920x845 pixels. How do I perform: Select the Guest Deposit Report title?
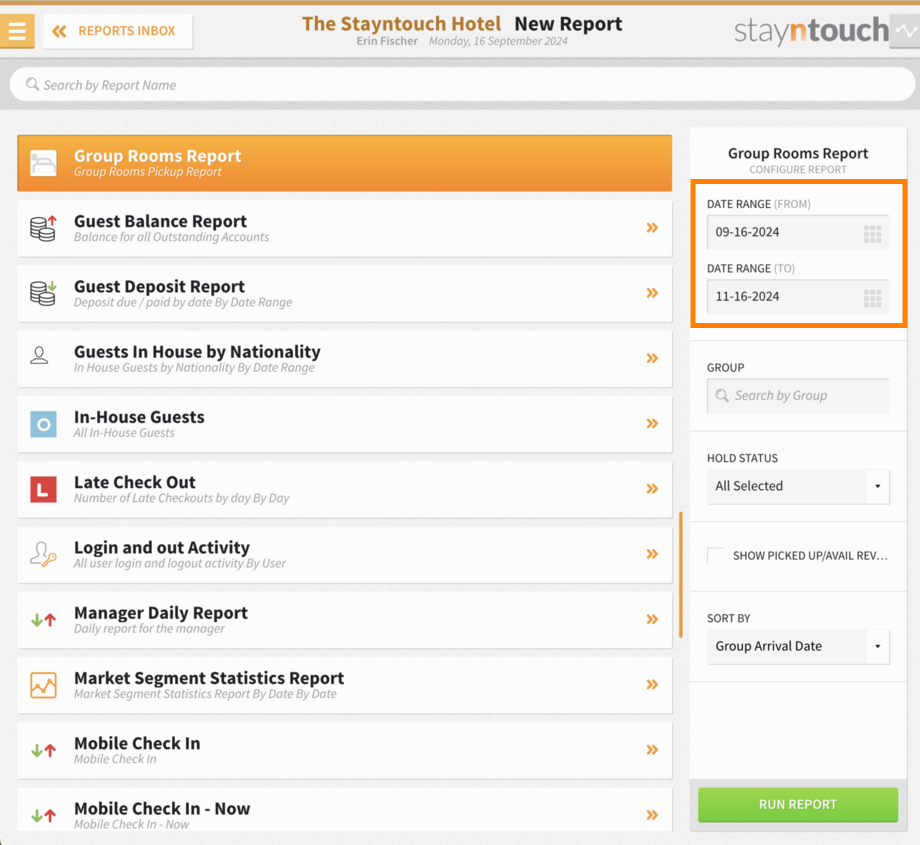(159, 286)
